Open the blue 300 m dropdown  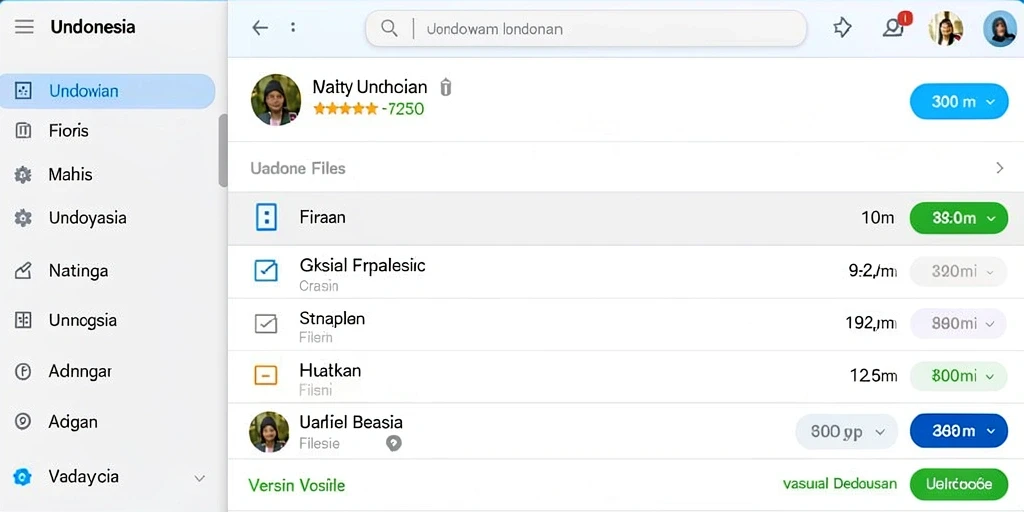[959, 102]
